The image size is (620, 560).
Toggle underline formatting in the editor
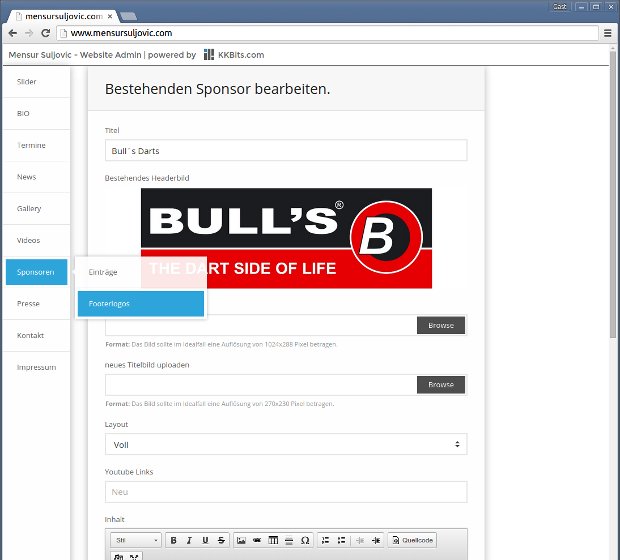click(205, 540)
